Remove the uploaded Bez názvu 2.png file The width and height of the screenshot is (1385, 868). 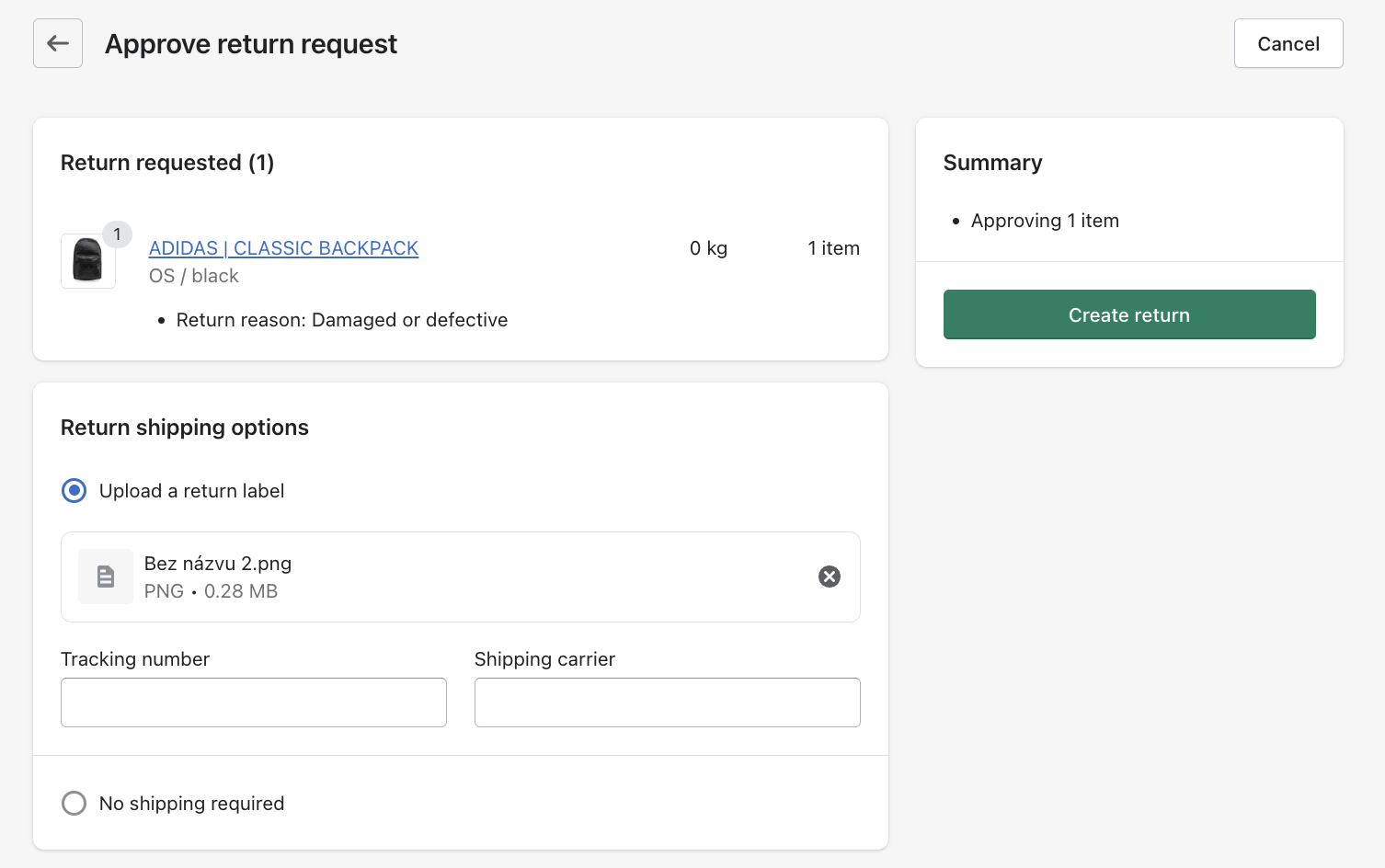pyautogui.click(x=829, y=577)
